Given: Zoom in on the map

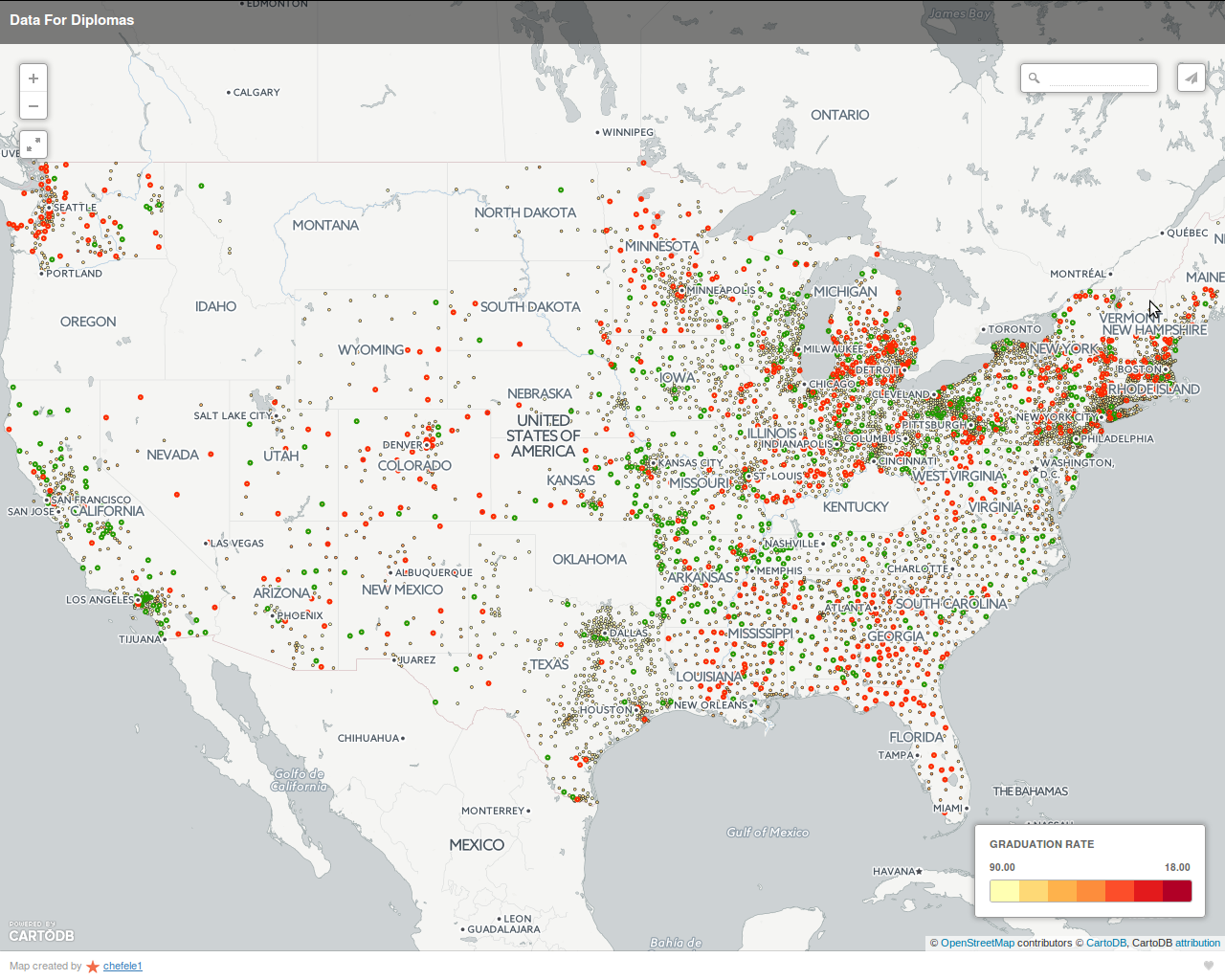Looking at the screenshot, I should pos(33,78).
